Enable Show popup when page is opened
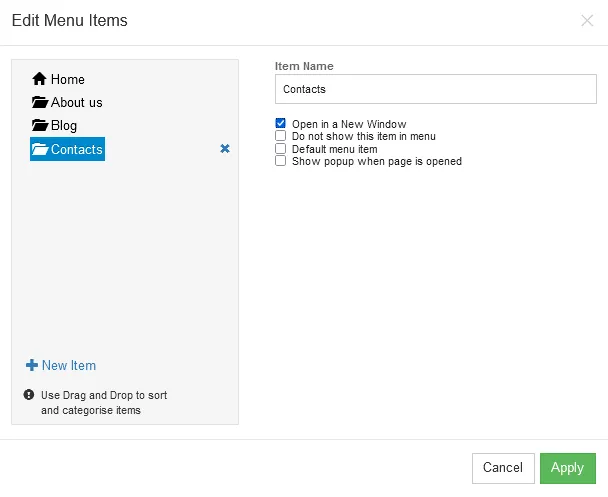This screenshot has height=497, width=608. point(280,160)
